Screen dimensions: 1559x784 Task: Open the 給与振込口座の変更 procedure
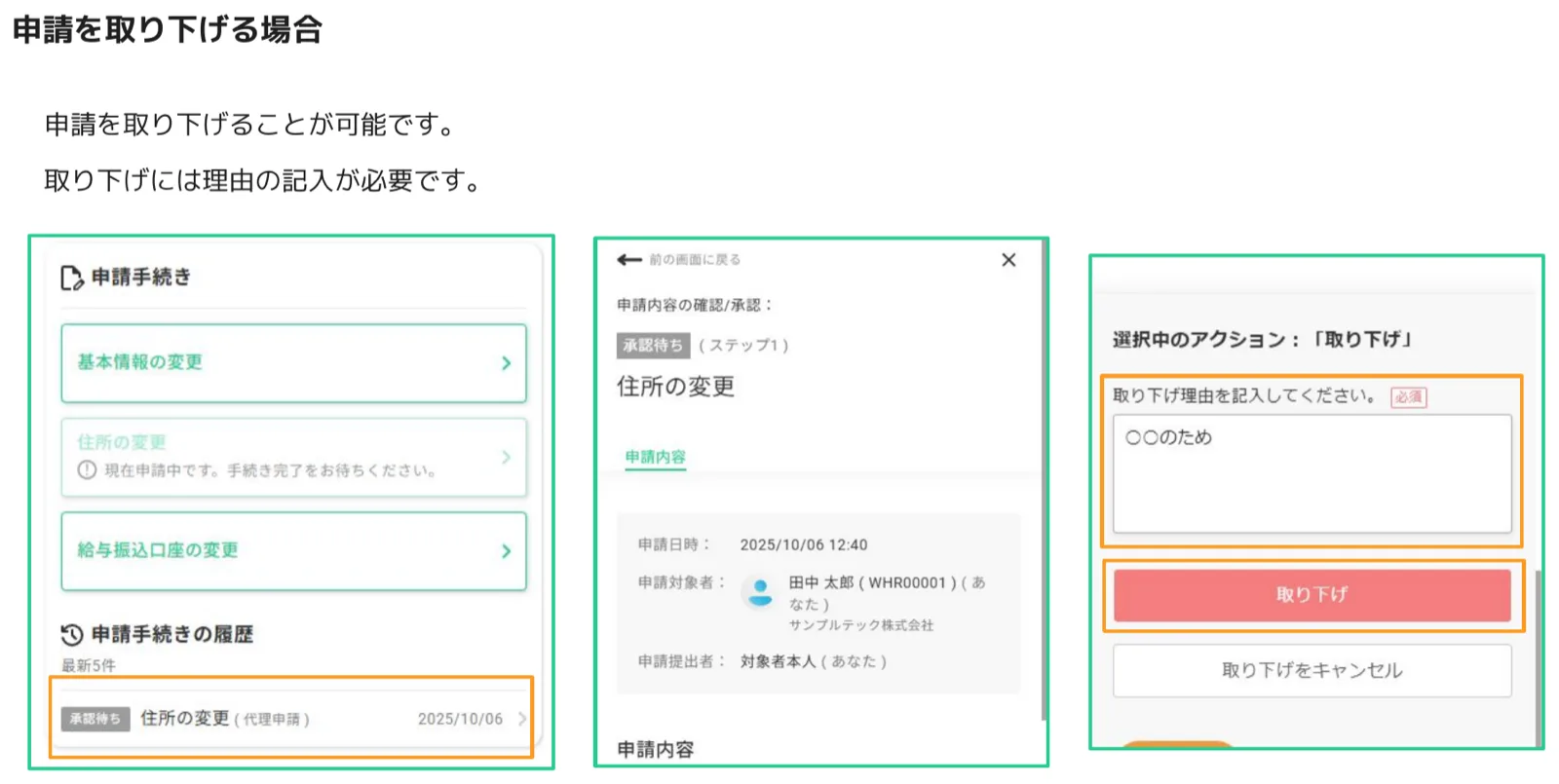[x=293, y=551]
